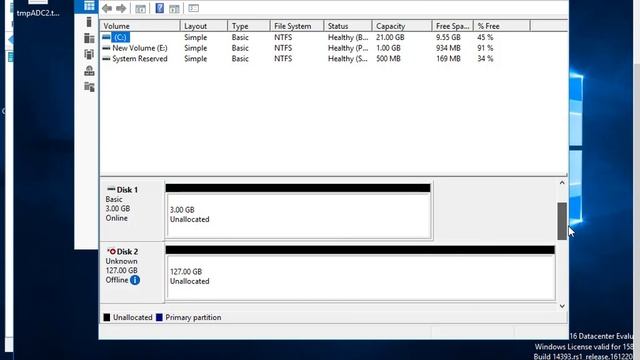Click the 934 MB free space cell
640x360 pixels.
pos(448,48)
